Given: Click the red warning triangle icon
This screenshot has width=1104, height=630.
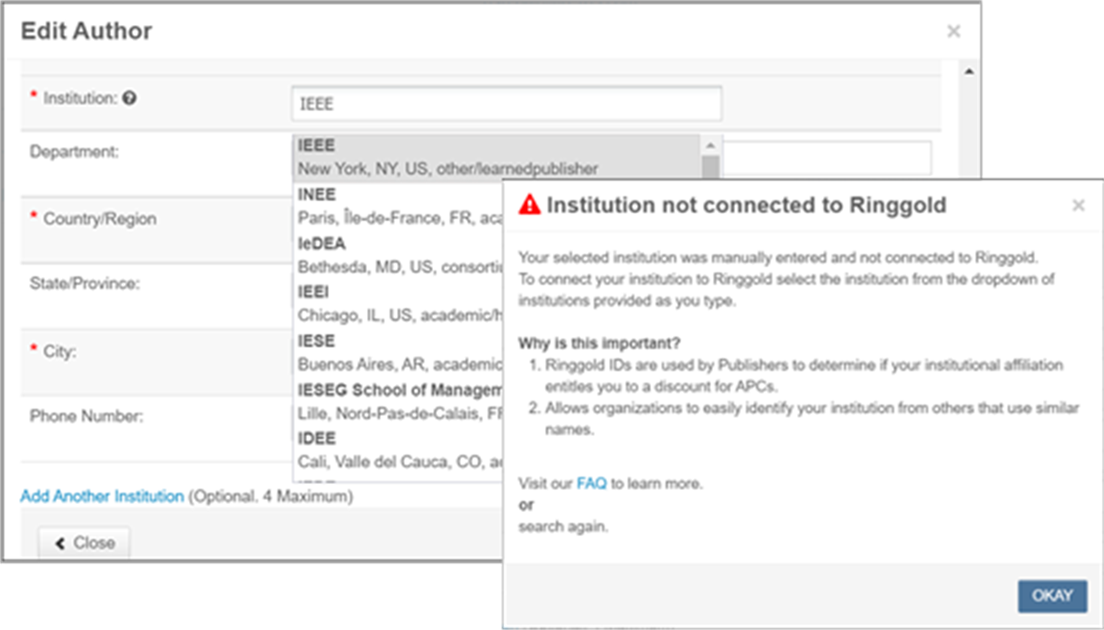Looking at the screenshot, I should 528,206.
